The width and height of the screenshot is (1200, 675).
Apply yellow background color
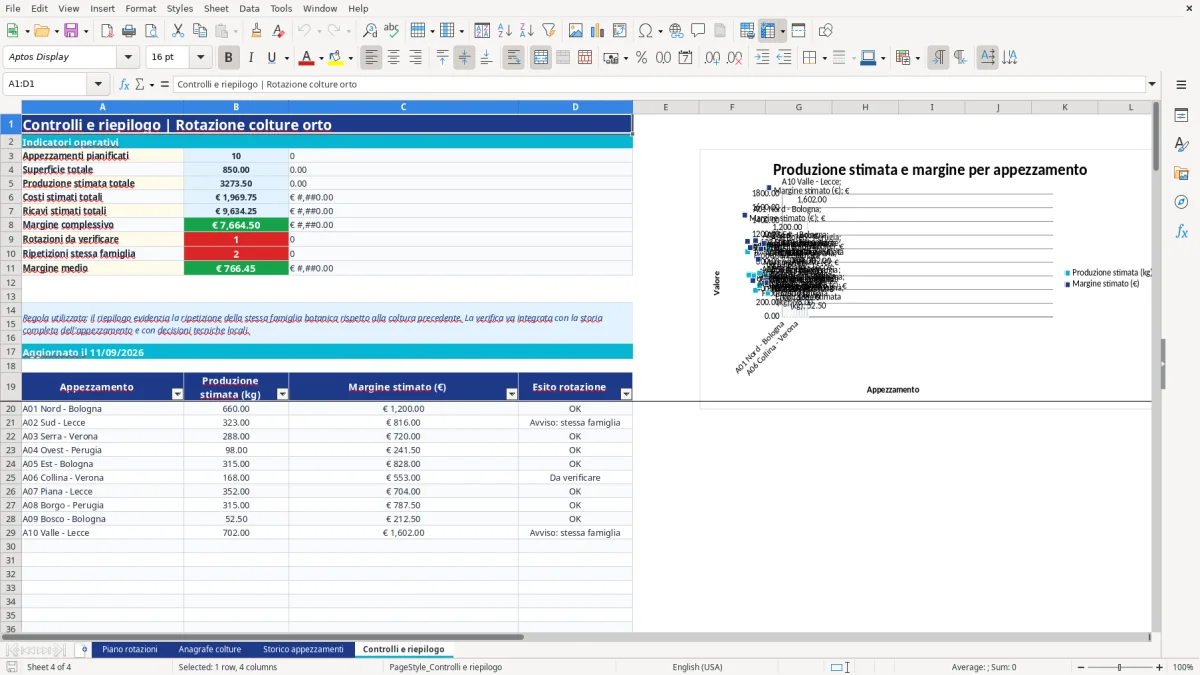coord(335,58)
